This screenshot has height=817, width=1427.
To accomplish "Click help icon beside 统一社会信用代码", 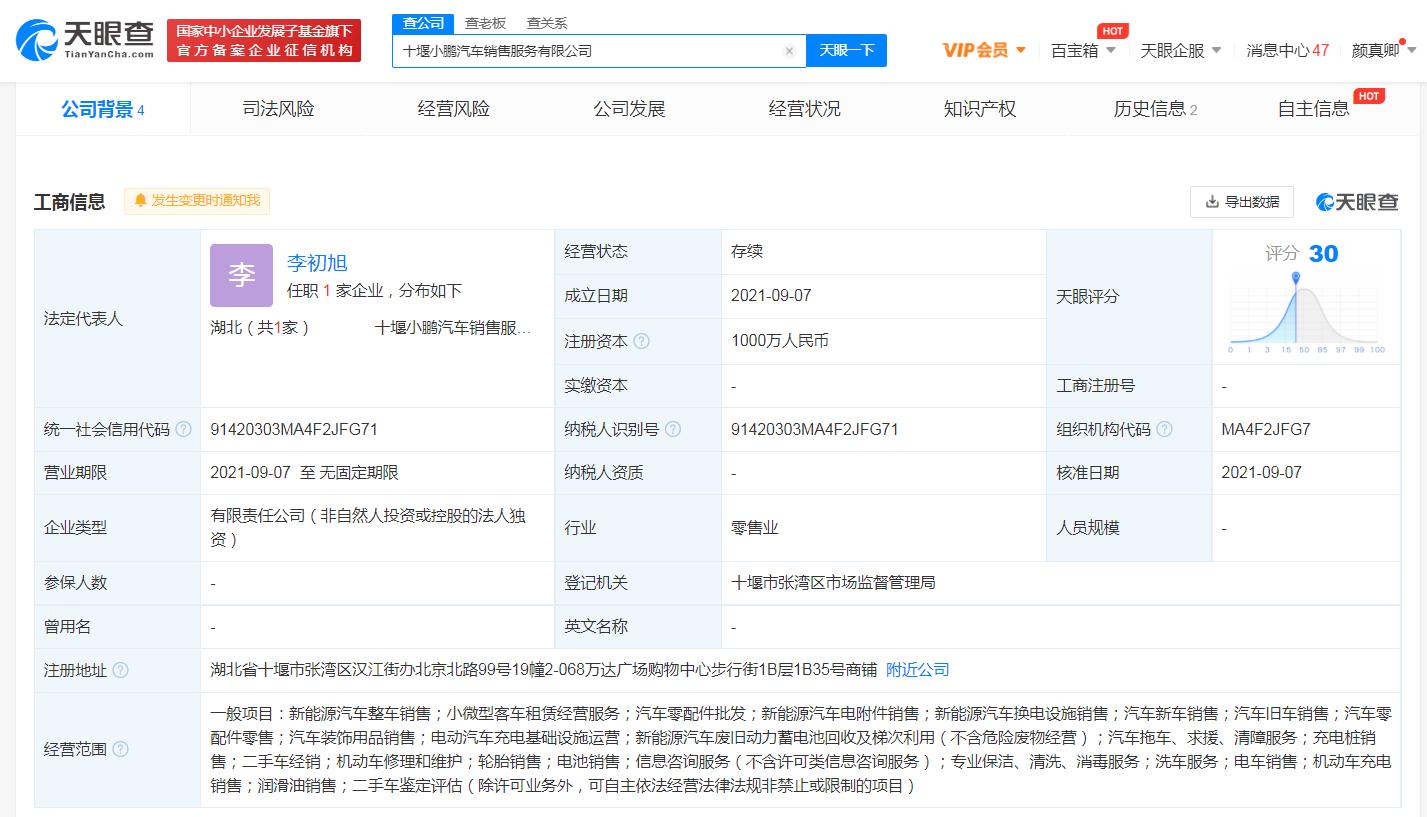I will (183, 429).
